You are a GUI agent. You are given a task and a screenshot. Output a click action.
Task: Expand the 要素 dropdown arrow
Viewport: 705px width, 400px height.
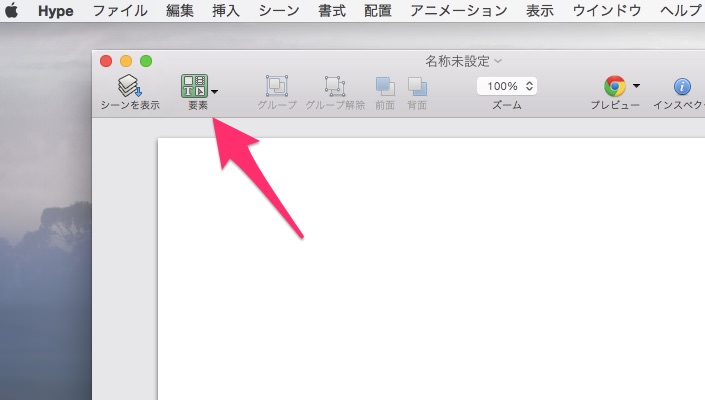click(x=214, y=92)
